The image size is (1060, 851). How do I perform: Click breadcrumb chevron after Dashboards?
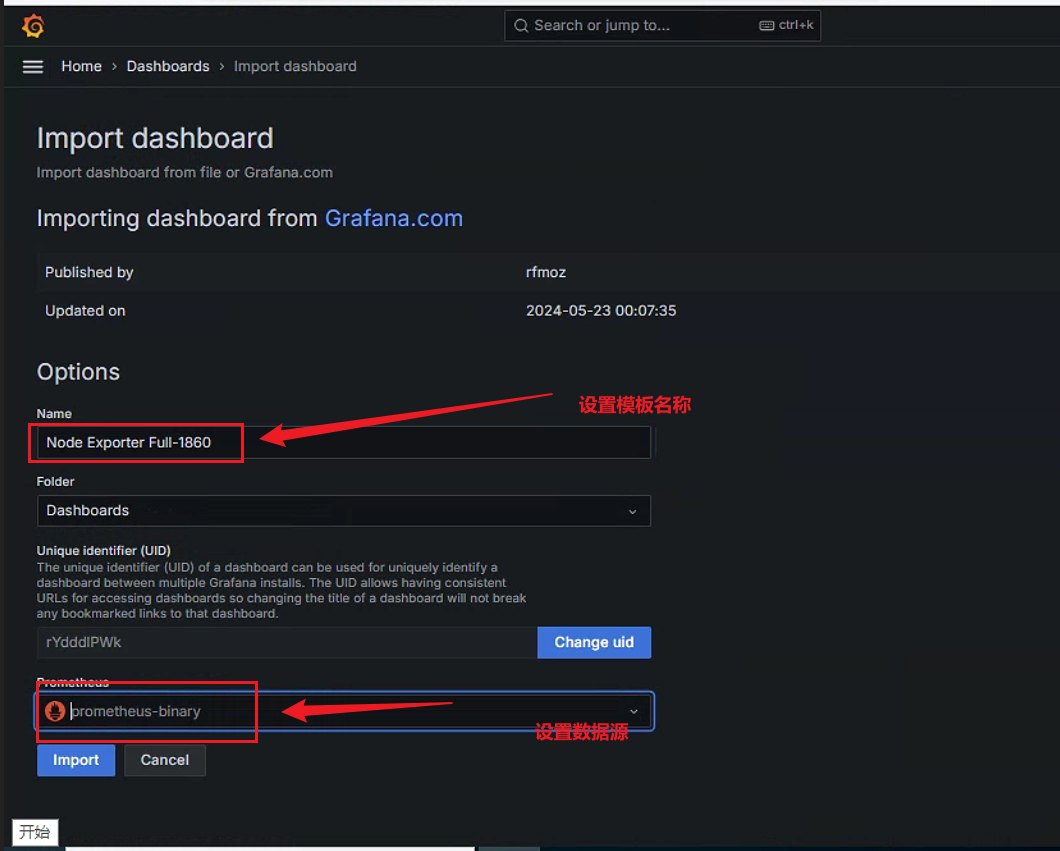pyautogui.click(x=222, y=66)
